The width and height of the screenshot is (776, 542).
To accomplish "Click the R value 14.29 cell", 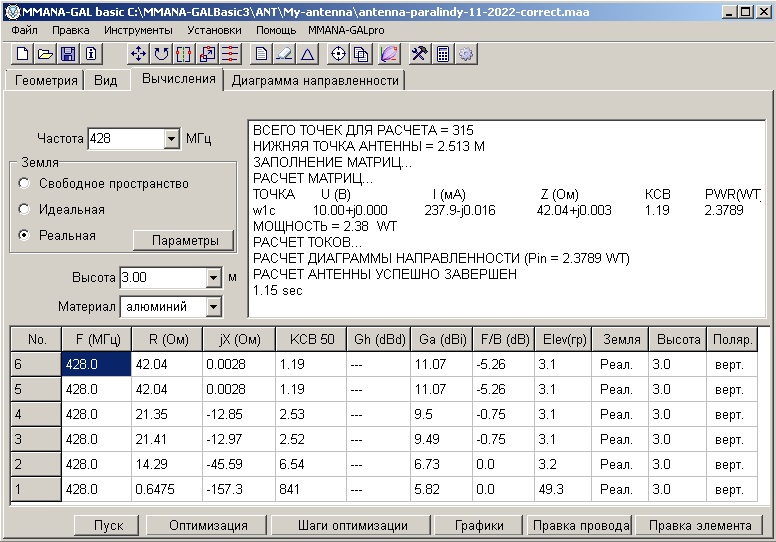I will 167,464.
